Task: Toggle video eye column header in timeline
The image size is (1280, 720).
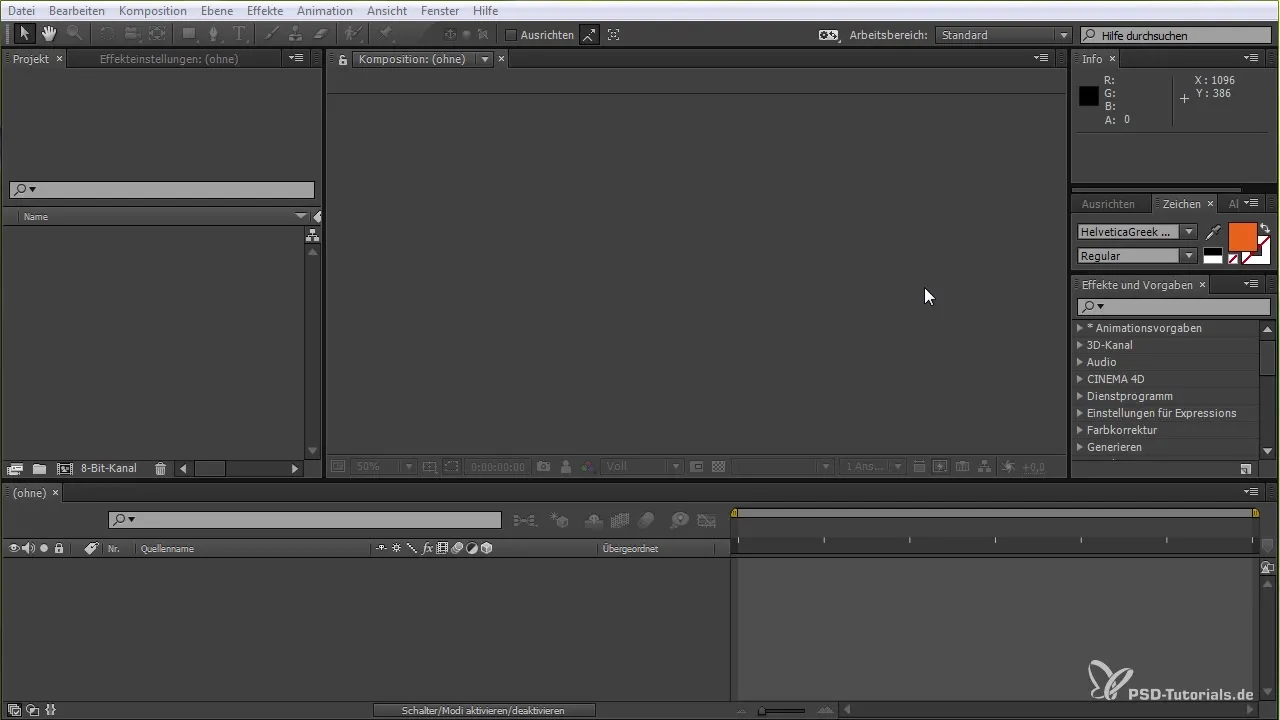Action: pos(14,548)
